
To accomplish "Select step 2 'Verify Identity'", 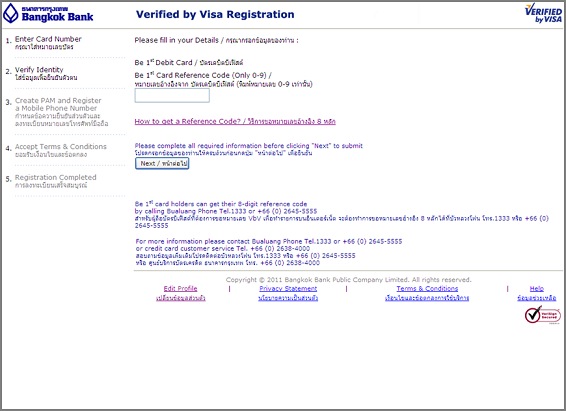I will click(x=46, y=73).
